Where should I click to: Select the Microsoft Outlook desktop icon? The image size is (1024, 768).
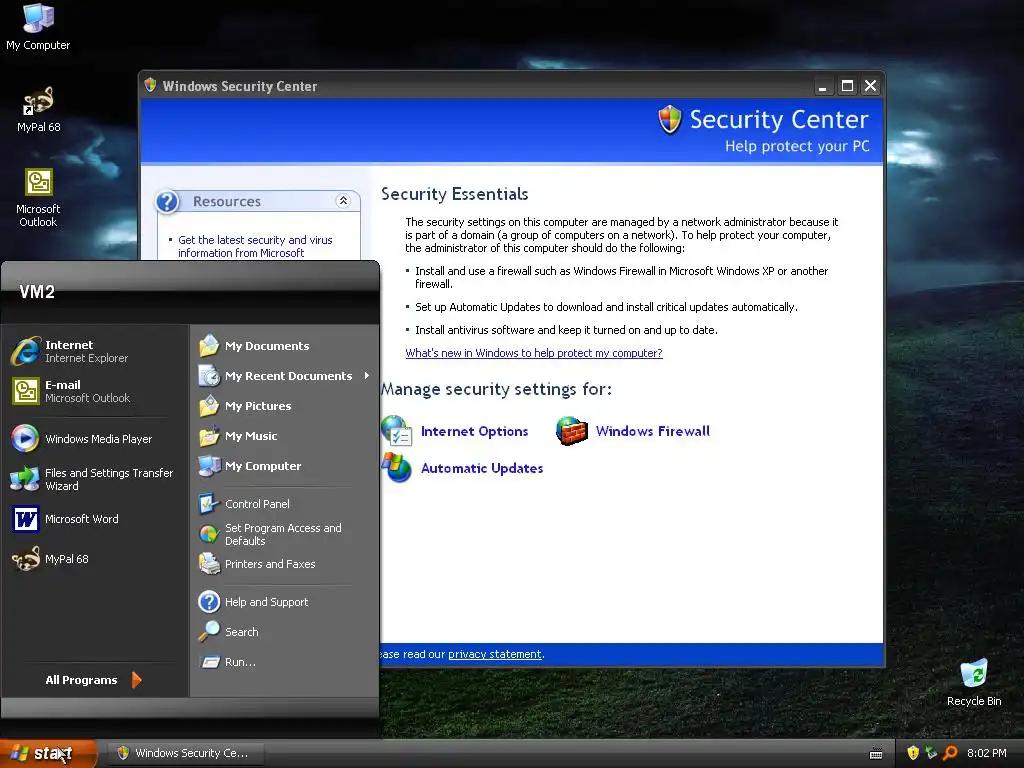pyautogui.click(x=38, y=198)
